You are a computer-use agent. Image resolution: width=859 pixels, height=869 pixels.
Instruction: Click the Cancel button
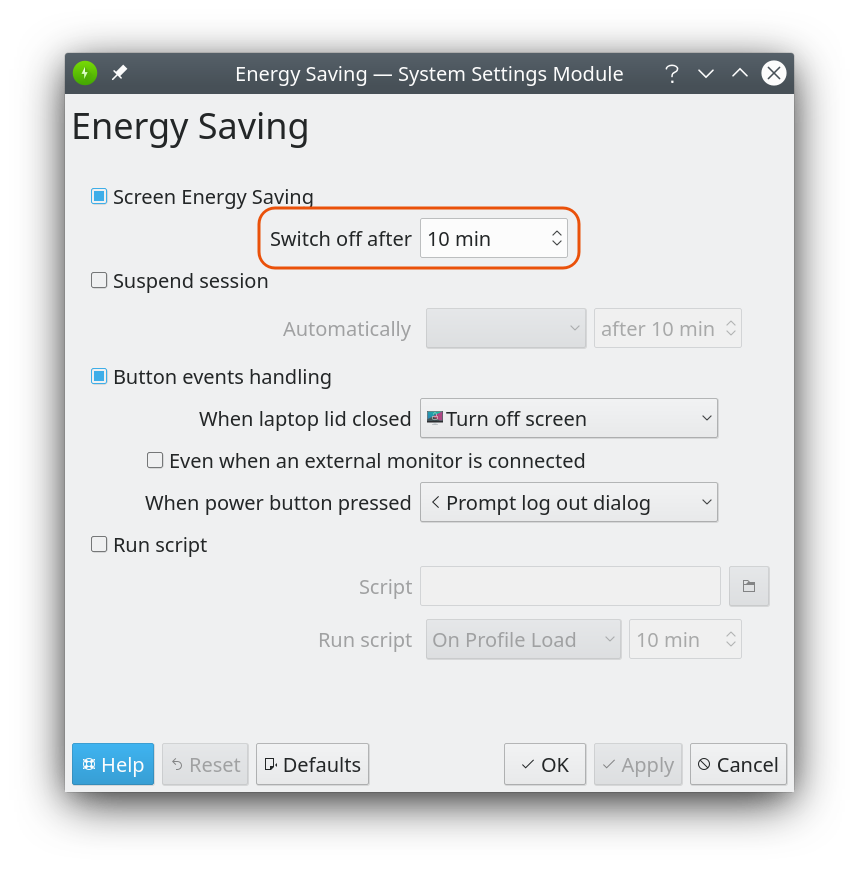737,765
